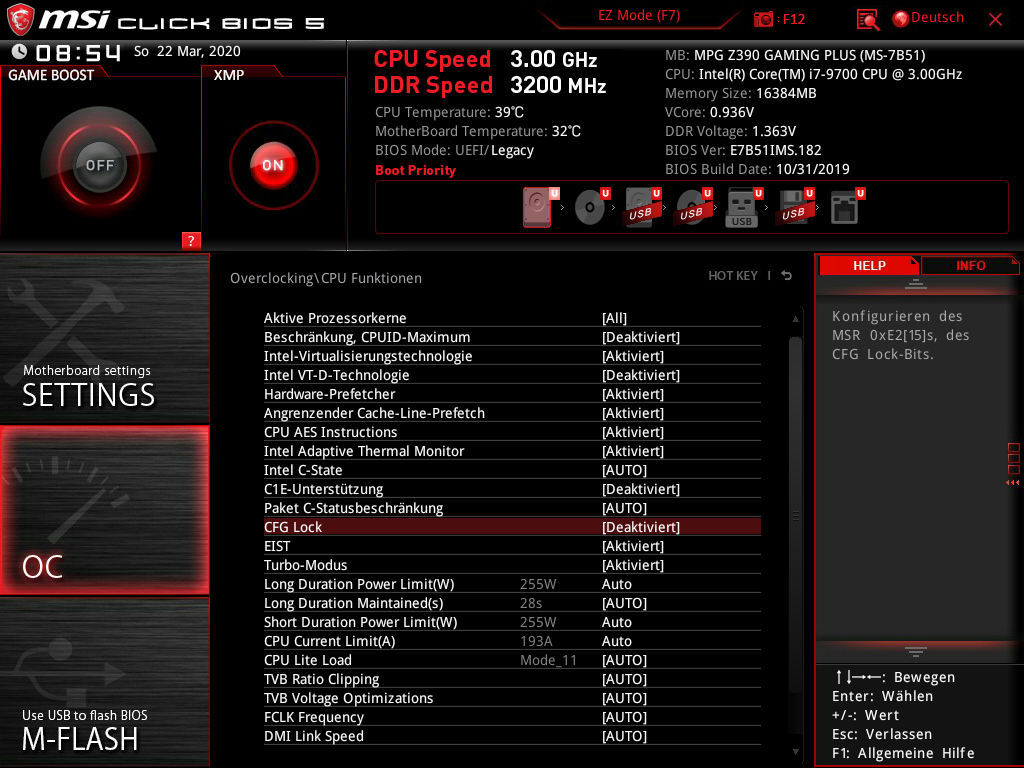Click the red triple-arrow side panel handle

coord(1012,483)
